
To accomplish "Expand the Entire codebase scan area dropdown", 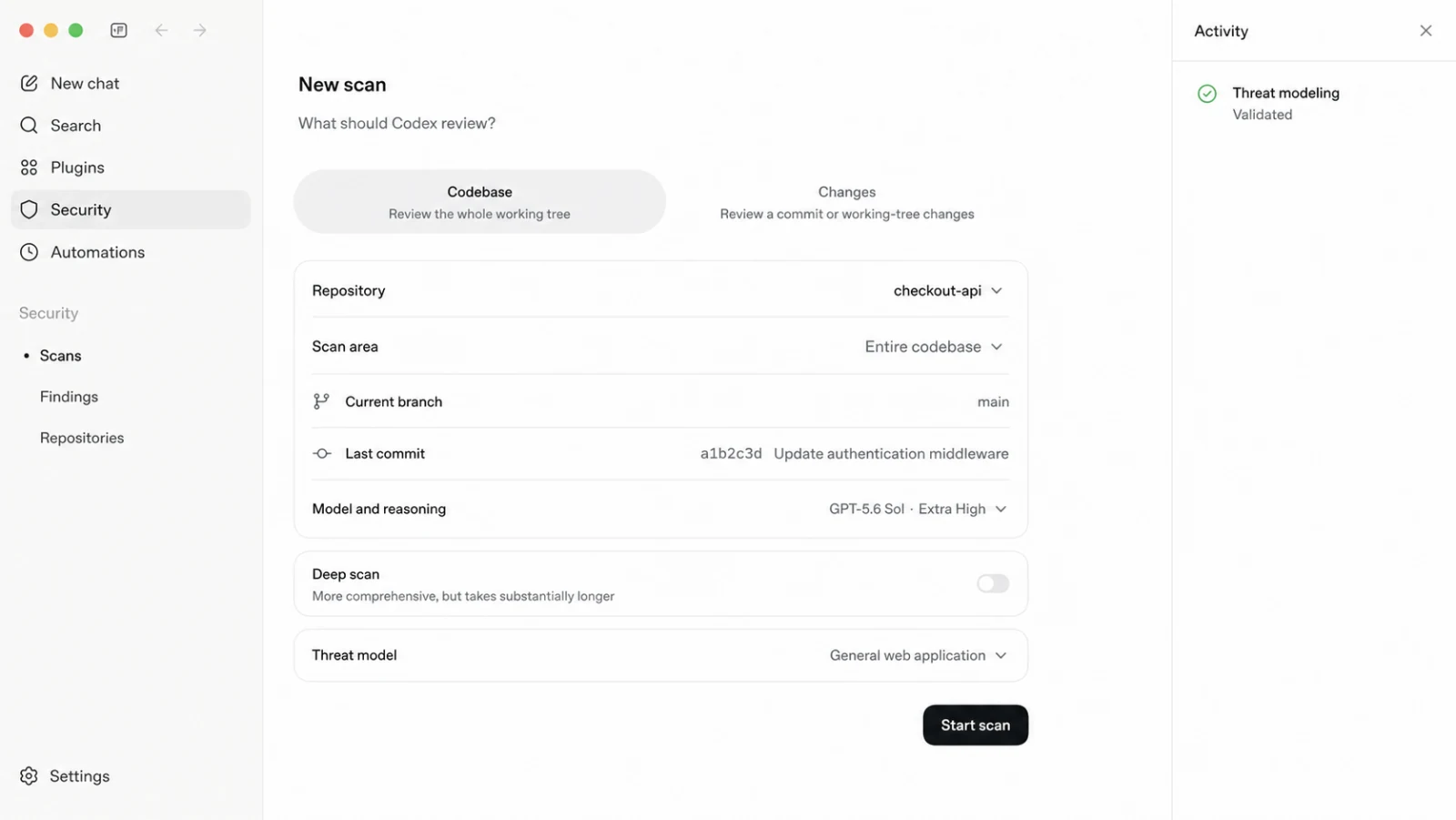I will [933, 347].
